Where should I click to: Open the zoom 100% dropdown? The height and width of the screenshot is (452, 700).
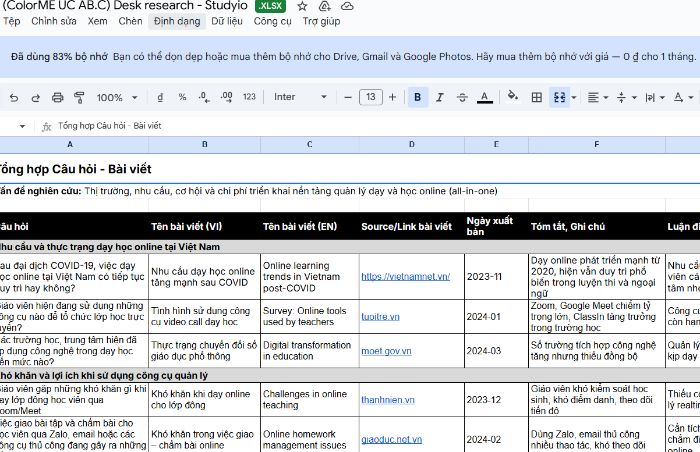coord(117,97)
